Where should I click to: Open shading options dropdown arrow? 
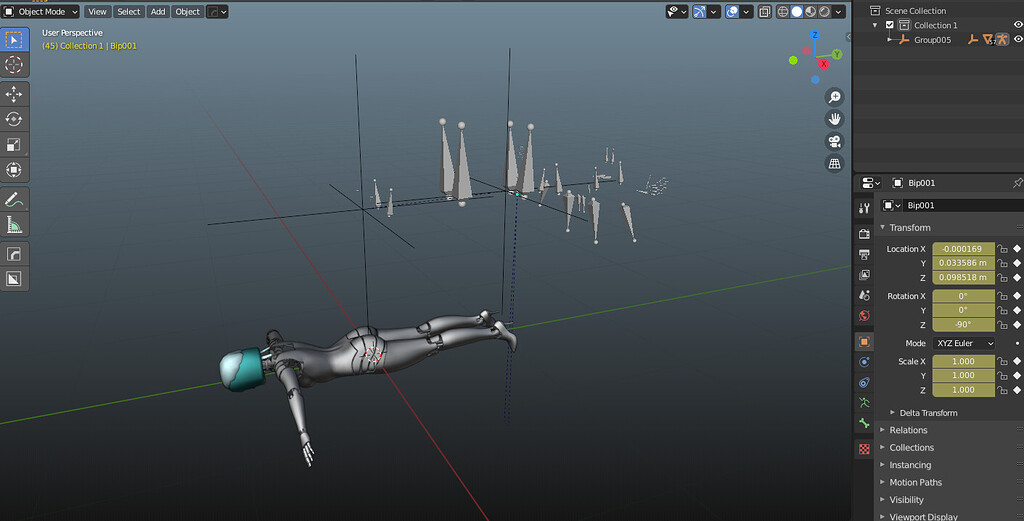click(839, 12)
